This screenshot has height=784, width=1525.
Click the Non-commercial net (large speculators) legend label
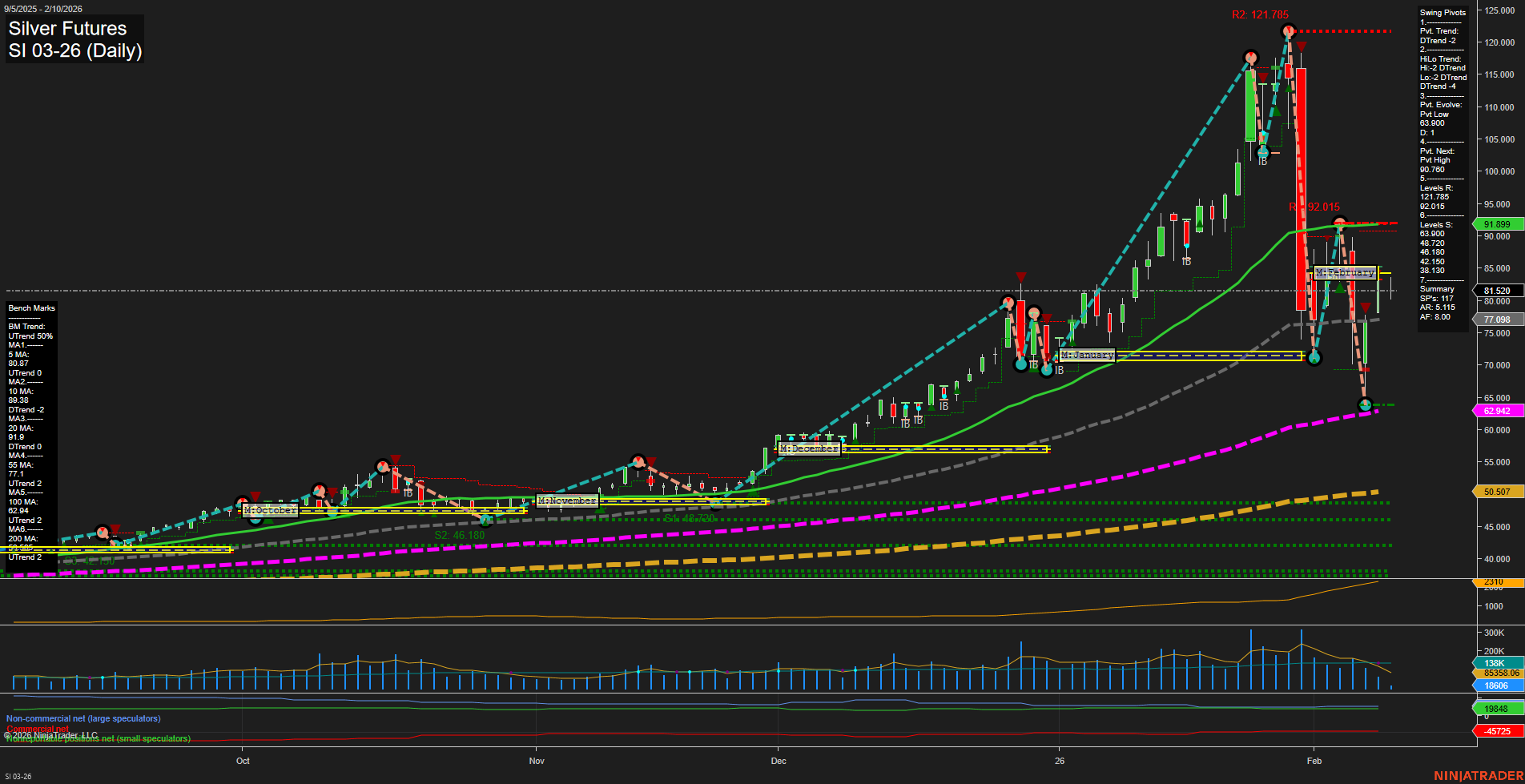pyautogui.click(x=82, y=718)
